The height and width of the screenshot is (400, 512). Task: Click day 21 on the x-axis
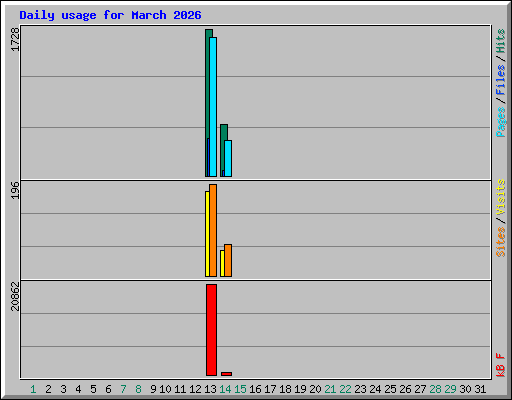(330, 389)
